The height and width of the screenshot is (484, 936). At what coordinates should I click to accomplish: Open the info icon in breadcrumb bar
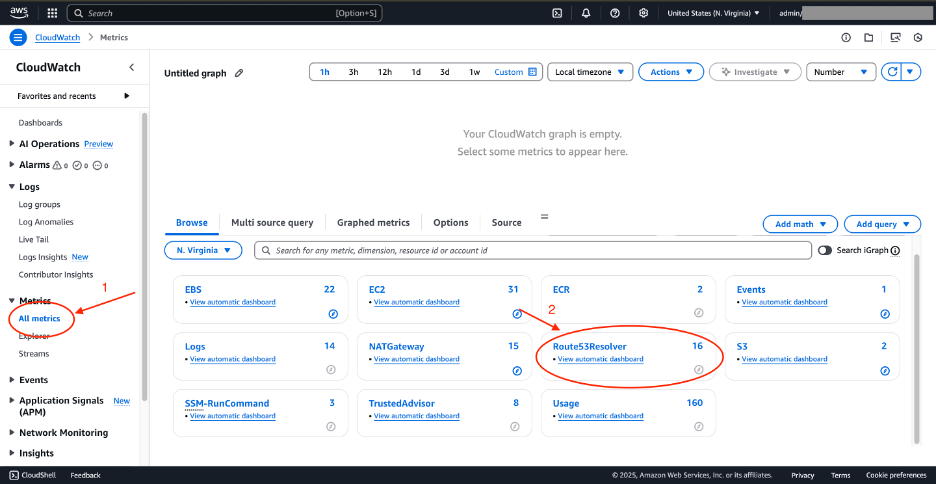tap(846, 38)
